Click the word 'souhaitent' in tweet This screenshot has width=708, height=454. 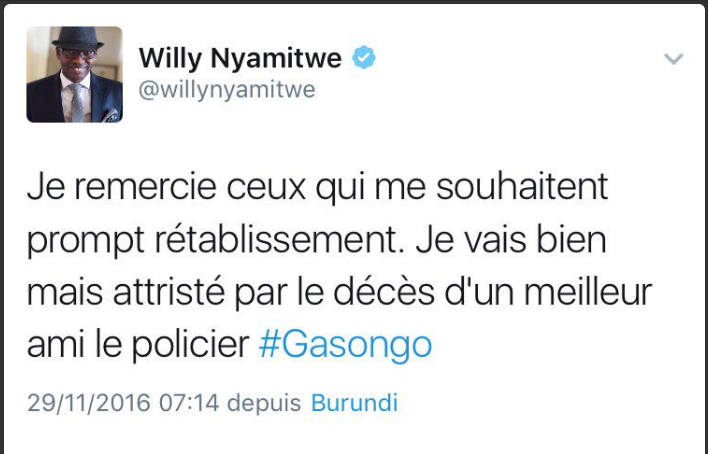point(522,188)
